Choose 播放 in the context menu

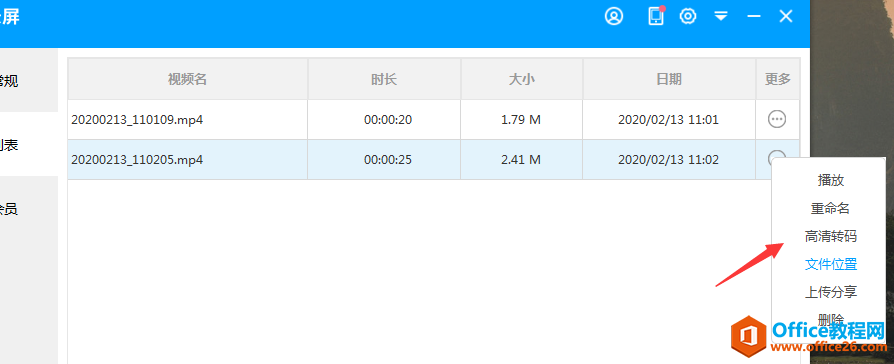pyautogui.click(x=831, y=180)
